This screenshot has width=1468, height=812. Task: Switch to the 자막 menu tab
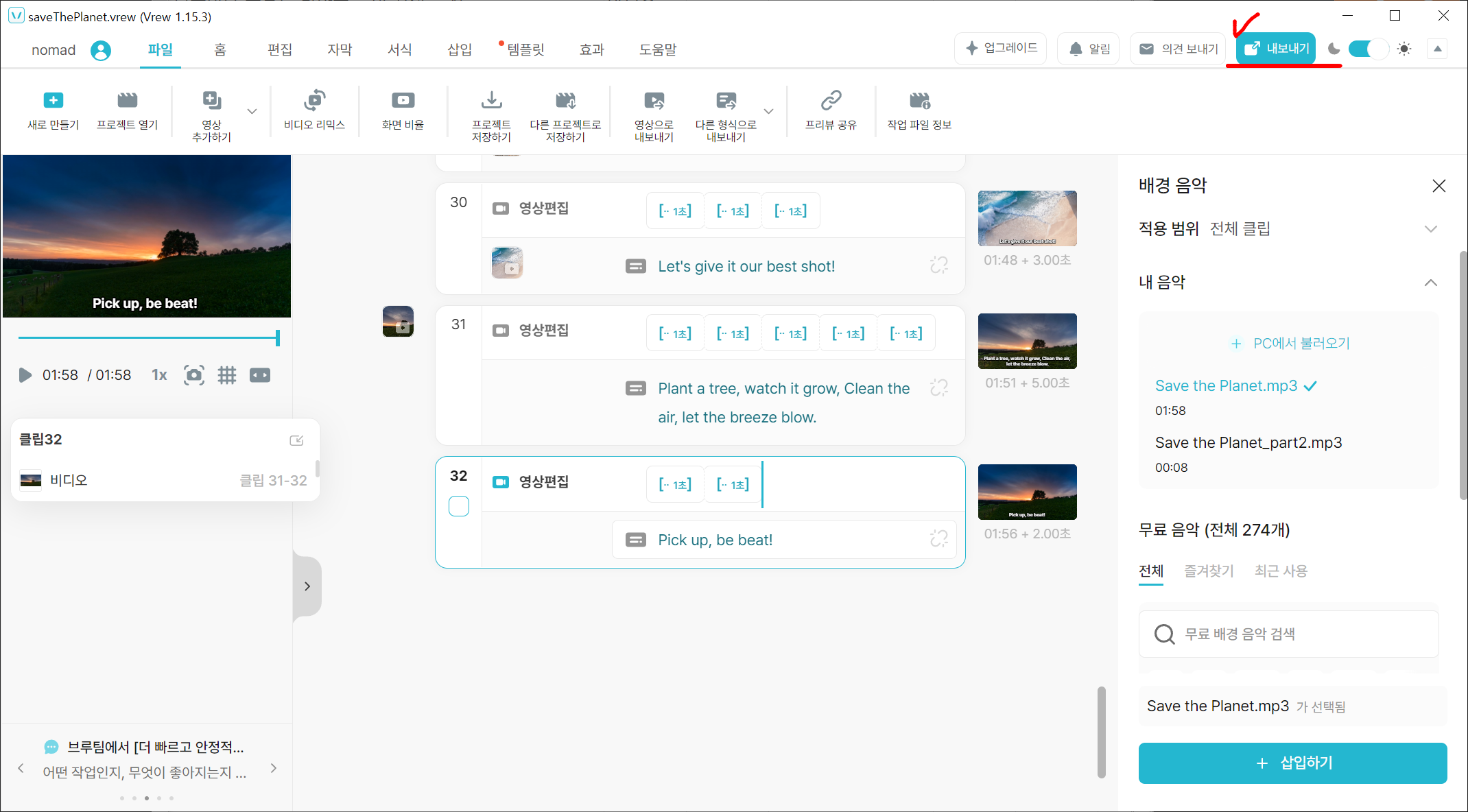[340, 49]
